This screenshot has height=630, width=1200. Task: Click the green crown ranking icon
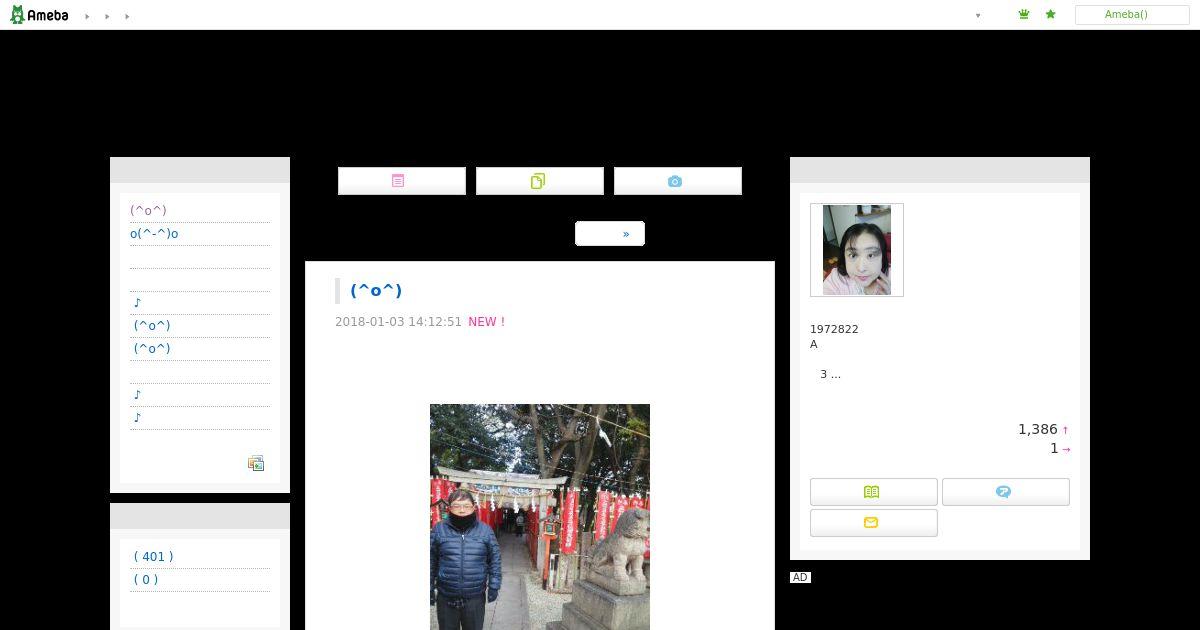(x=1024, y=14)
